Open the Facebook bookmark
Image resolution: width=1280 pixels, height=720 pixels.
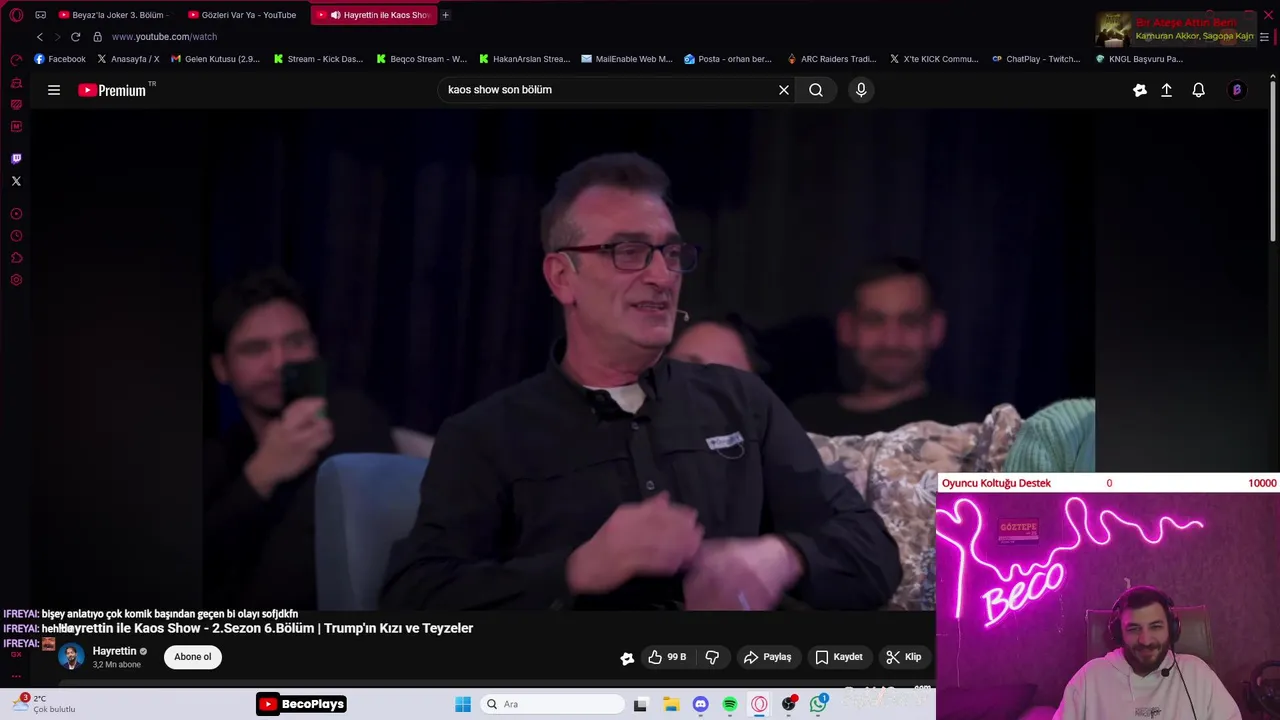coord(60,59)
